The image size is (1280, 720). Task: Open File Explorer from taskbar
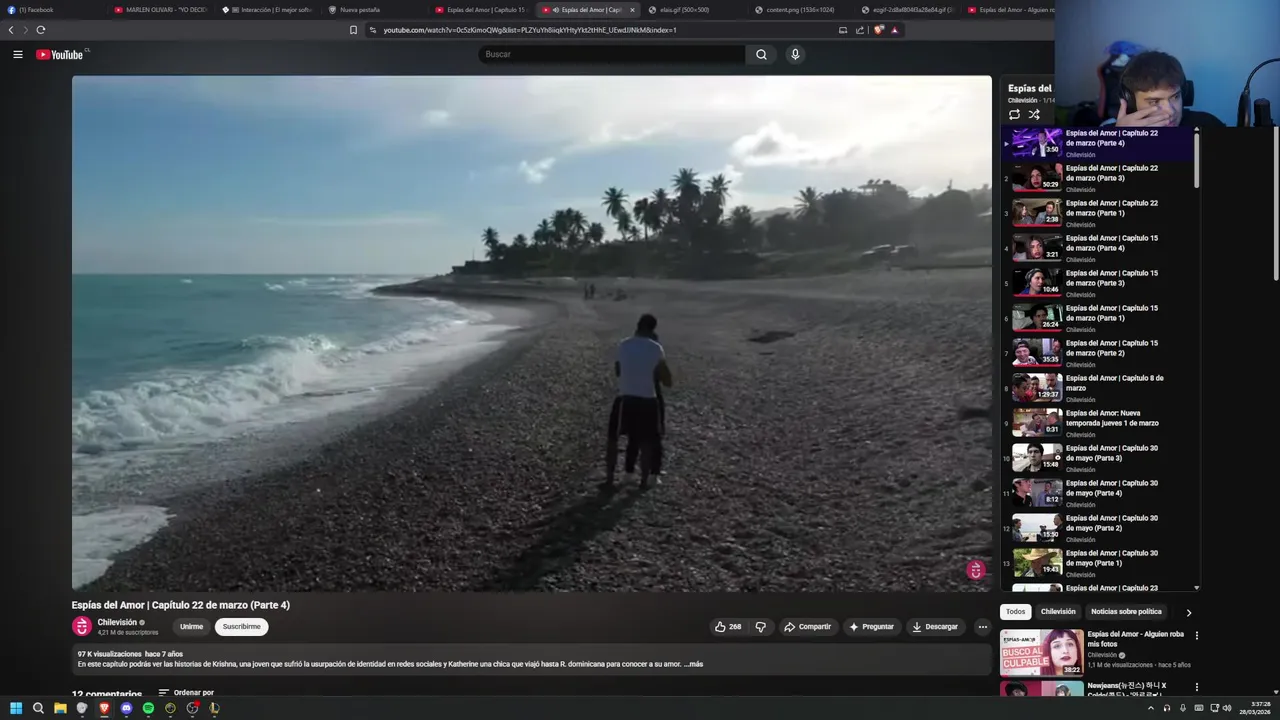coord(60,708)
